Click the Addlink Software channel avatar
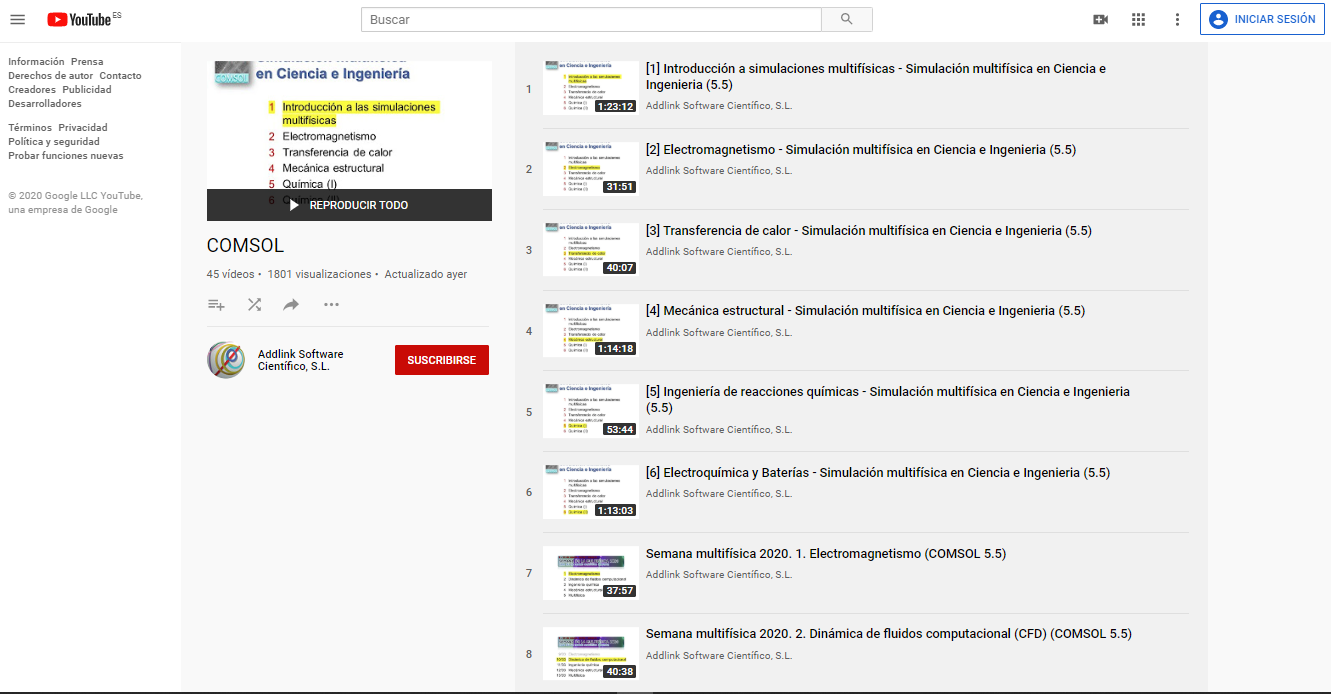1331x694 pixels. point(226,360)
